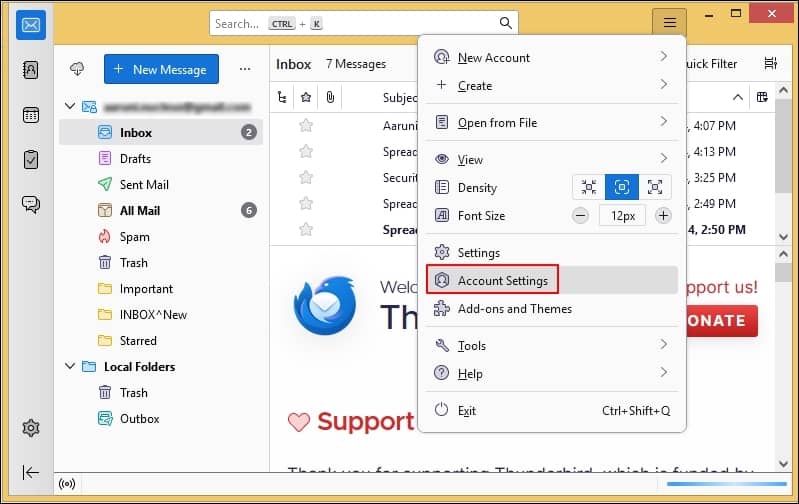Select the Inbox folder
Image resolution: width=799 pixels, height=504 pixels.
coord(161,132)
